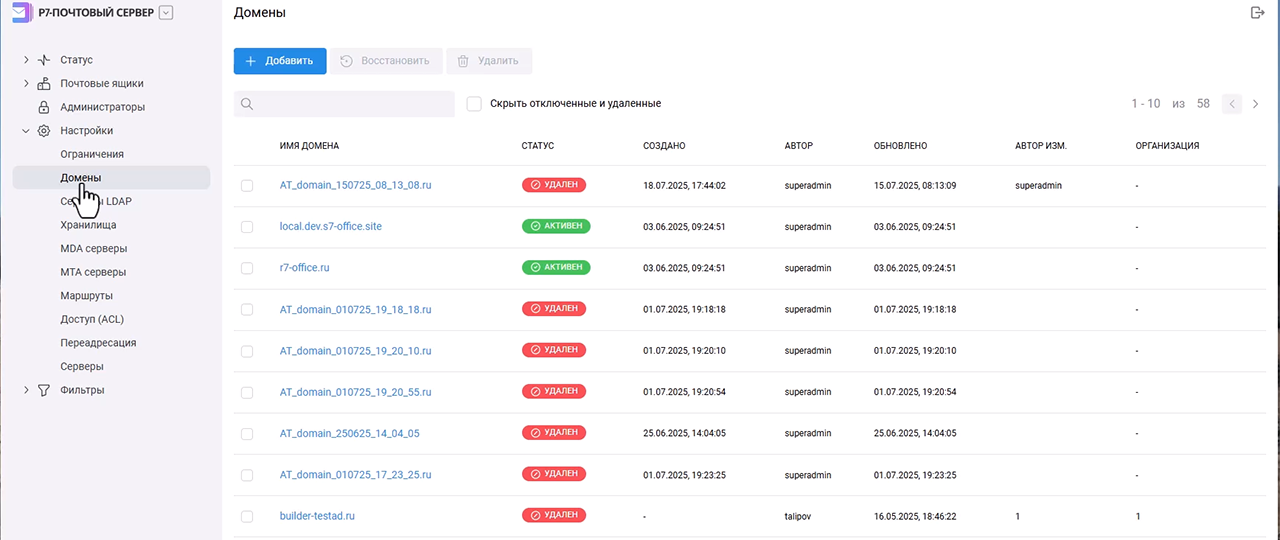Open MTA серверы menu item

(x=93, y=272)
